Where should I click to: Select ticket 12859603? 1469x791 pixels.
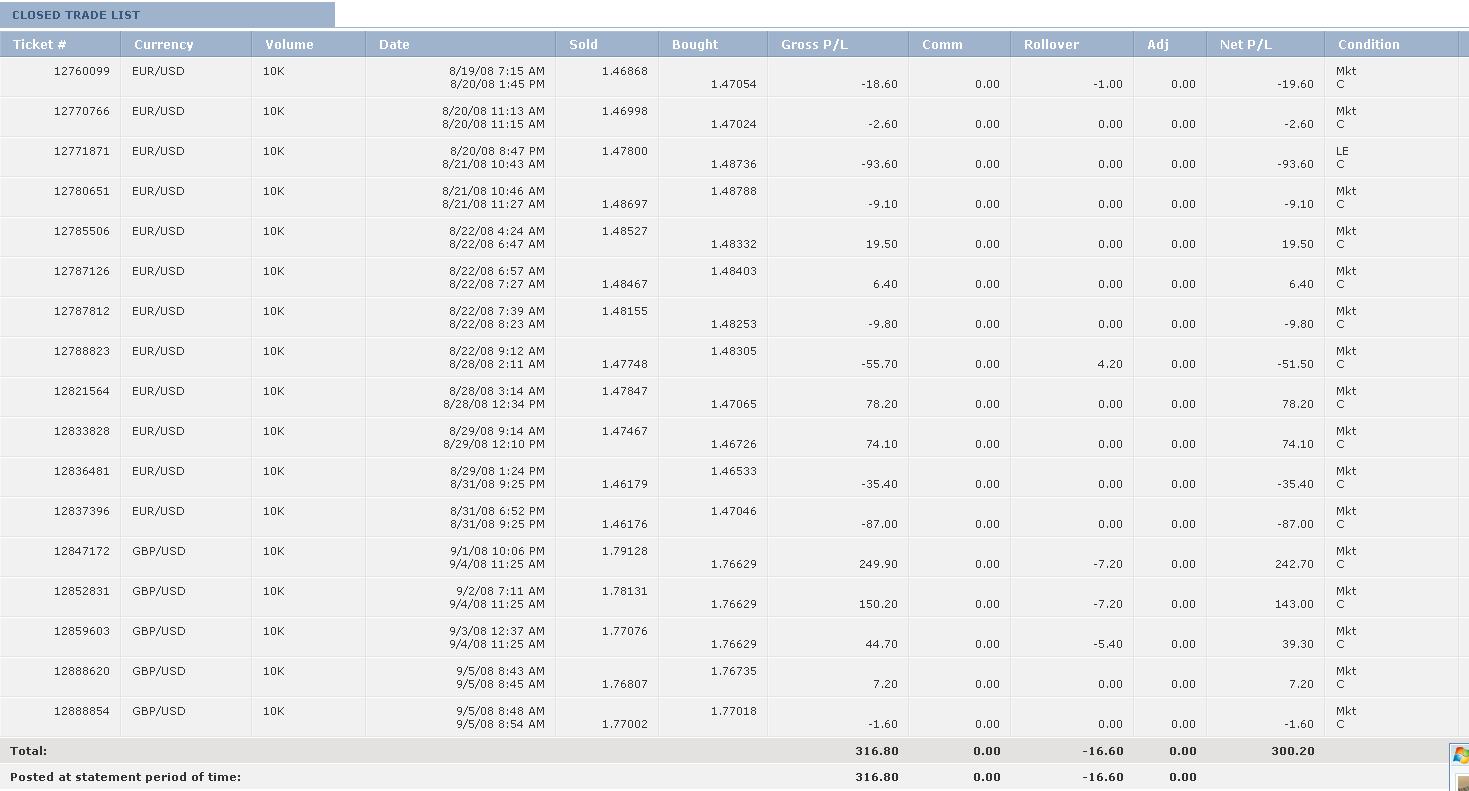[82, 631]
